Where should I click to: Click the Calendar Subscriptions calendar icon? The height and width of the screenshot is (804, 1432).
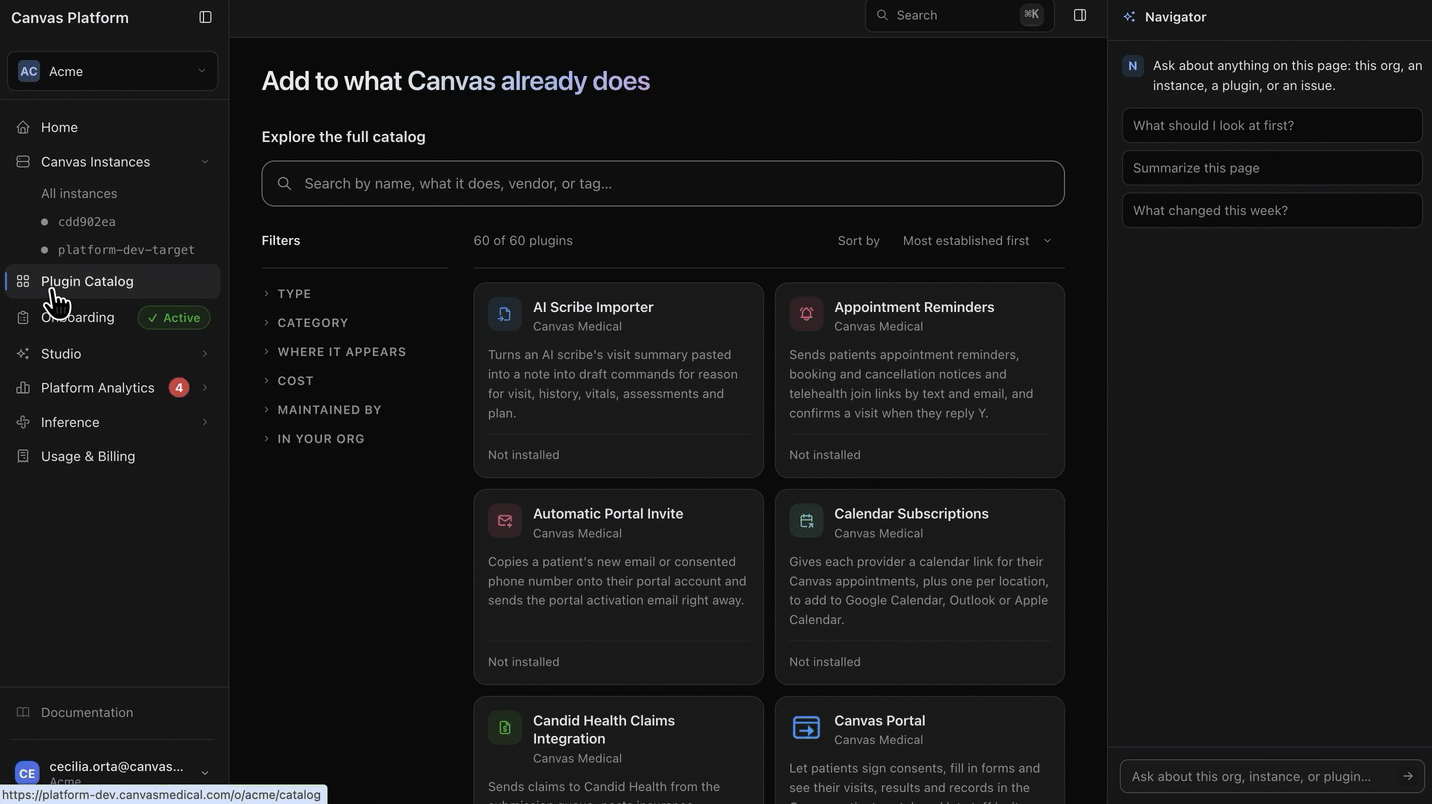point(806,521)
